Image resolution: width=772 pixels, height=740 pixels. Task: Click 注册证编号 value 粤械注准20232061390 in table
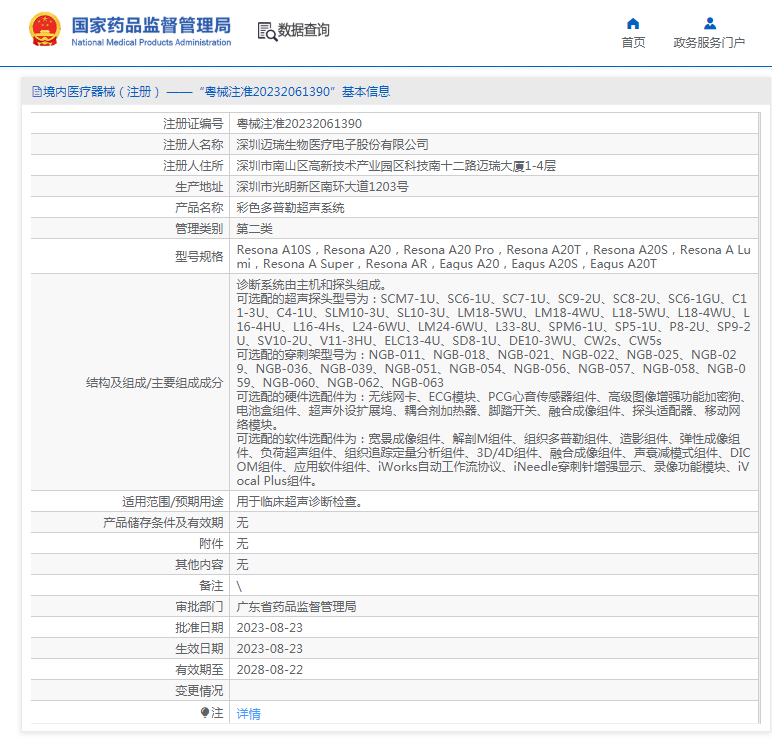tap(298, 124)
